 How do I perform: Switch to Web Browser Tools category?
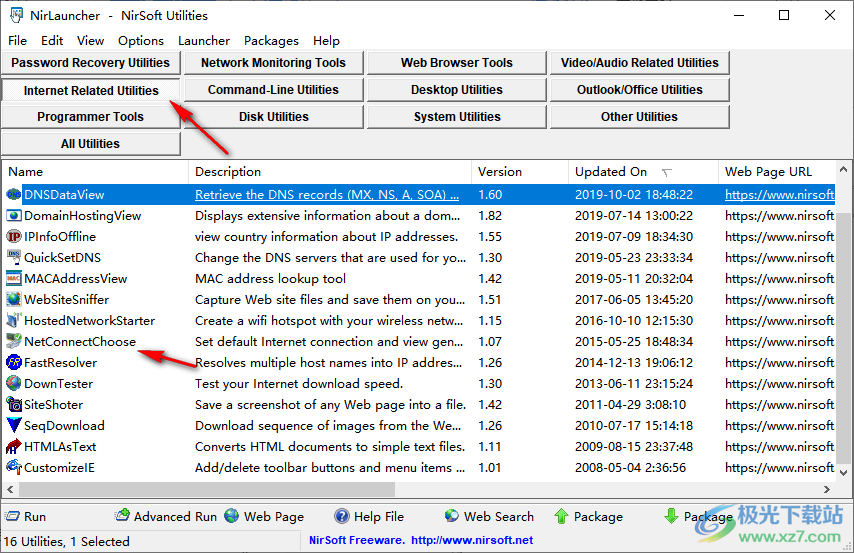(x=456, y=63)
